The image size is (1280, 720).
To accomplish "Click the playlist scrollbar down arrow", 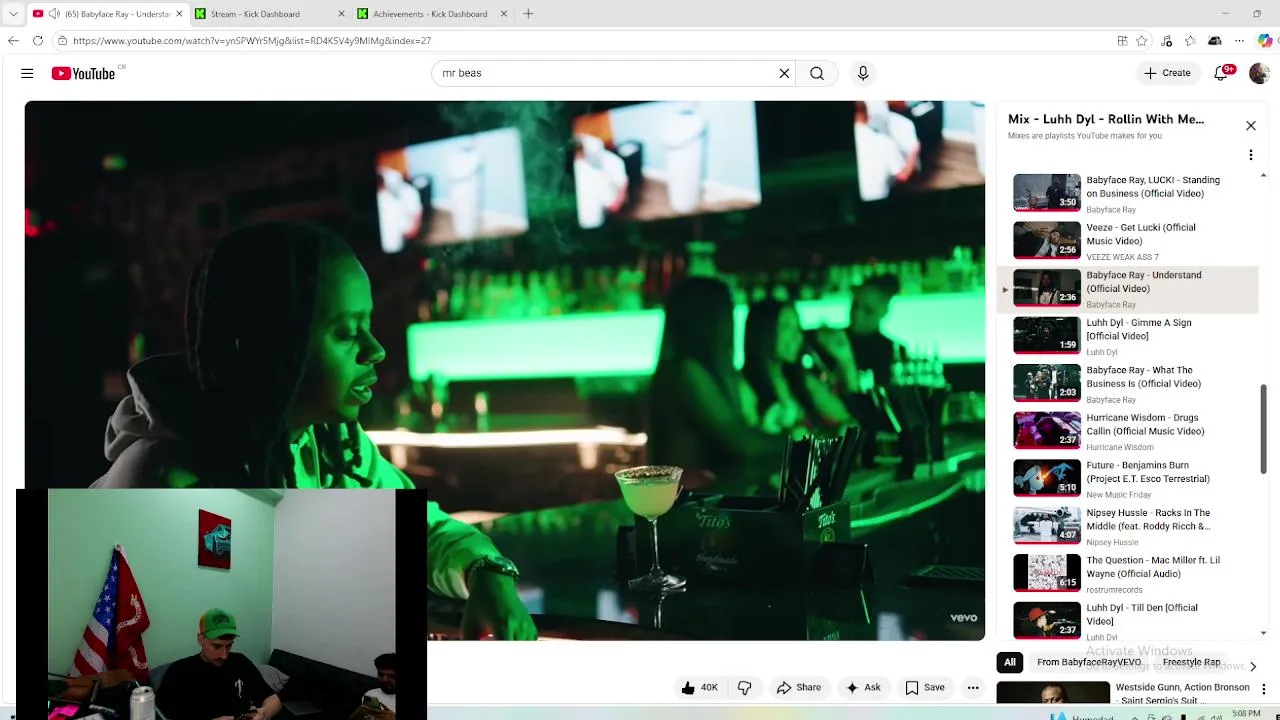I will [x=1264, y=633].
